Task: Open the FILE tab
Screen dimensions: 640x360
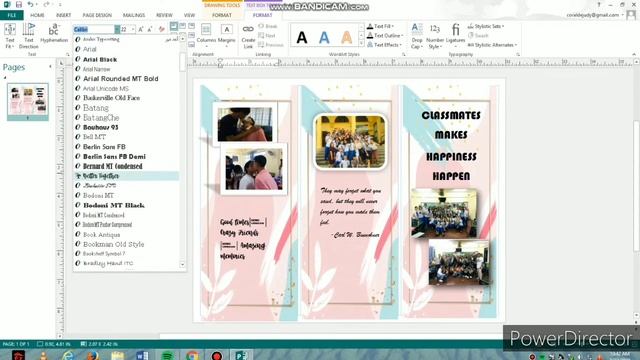Action: click(12, 15)
